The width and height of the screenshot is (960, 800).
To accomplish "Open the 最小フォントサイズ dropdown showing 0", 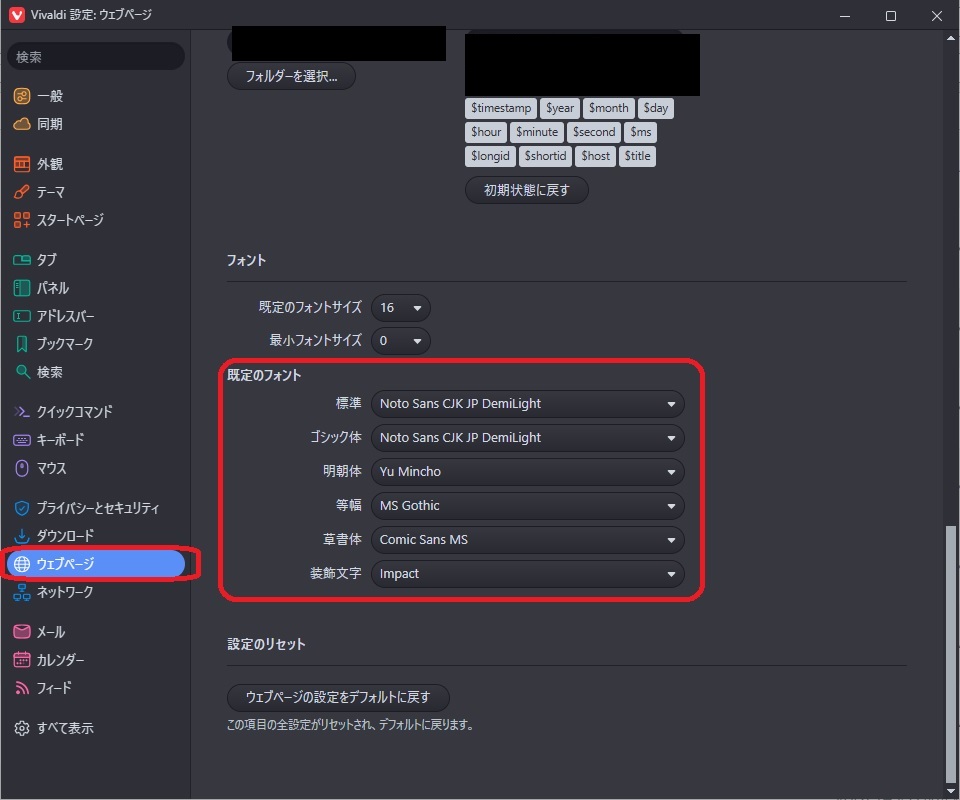I will (x=400, y=341).
